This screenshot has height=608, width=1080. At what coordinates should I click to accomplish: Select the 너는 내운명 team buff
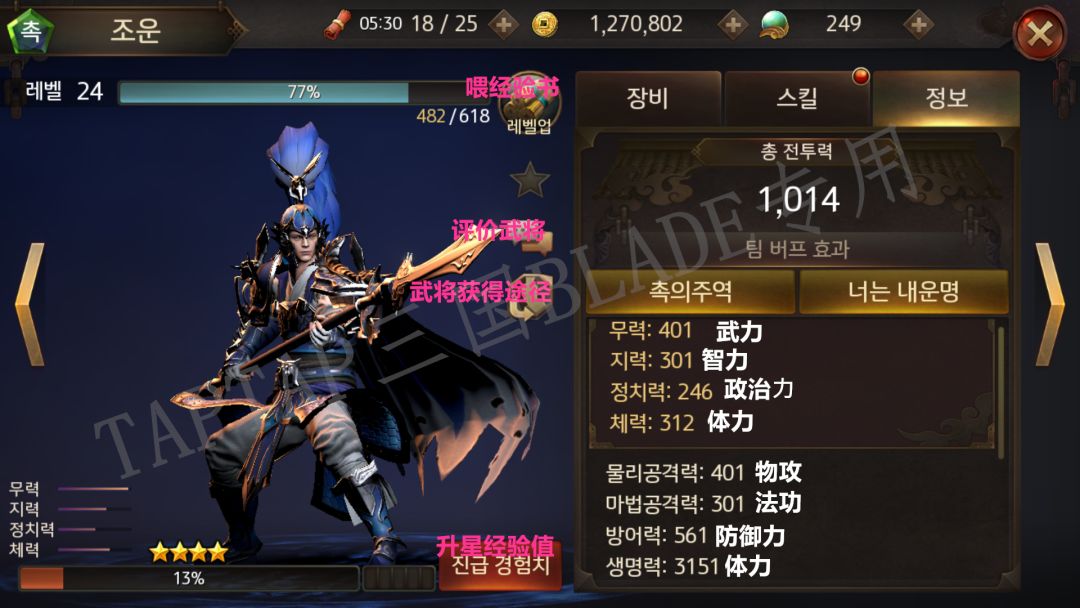[904, 291]
